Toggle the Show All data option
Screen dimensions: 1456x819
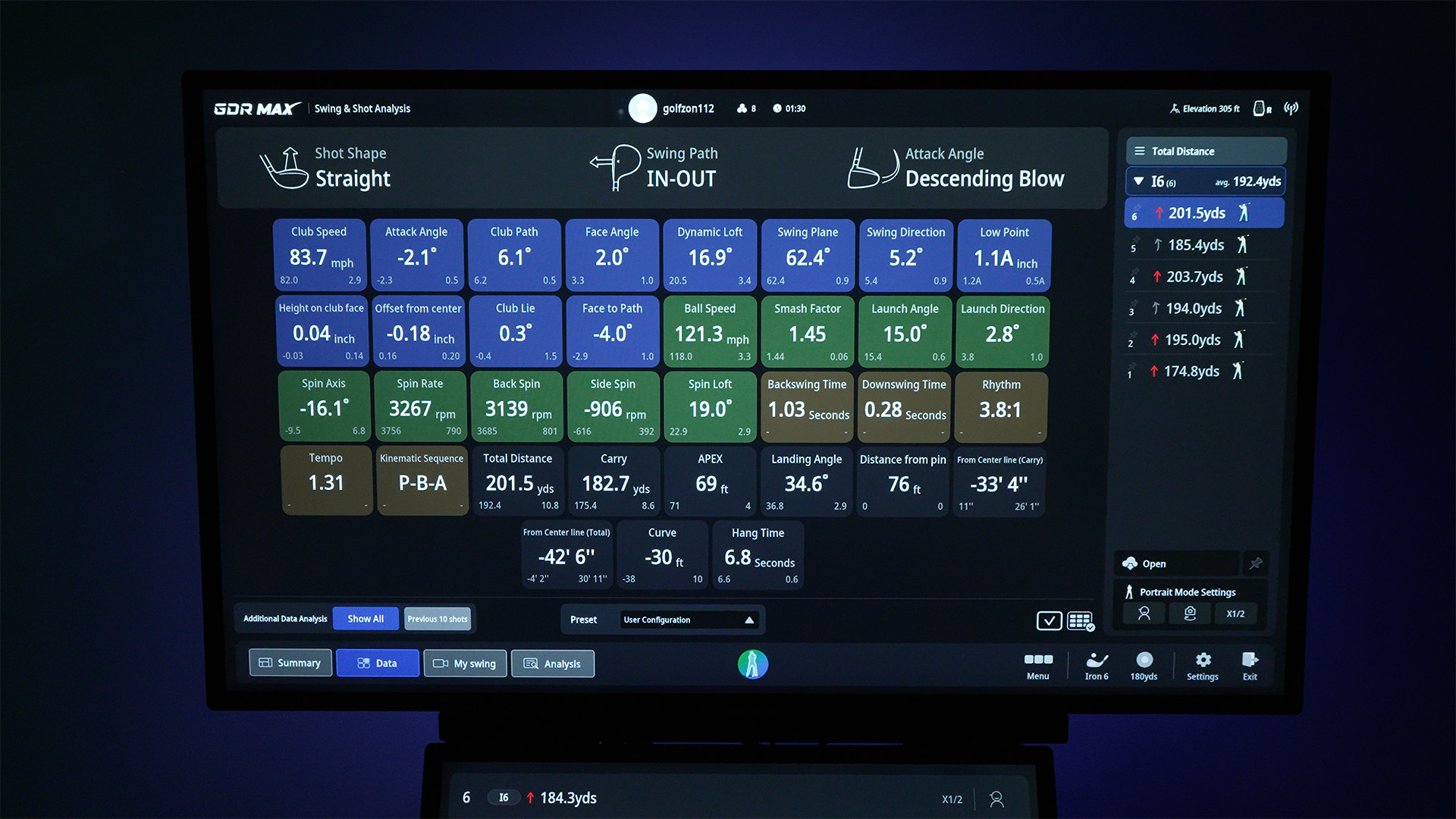click(x=366, y=619)
